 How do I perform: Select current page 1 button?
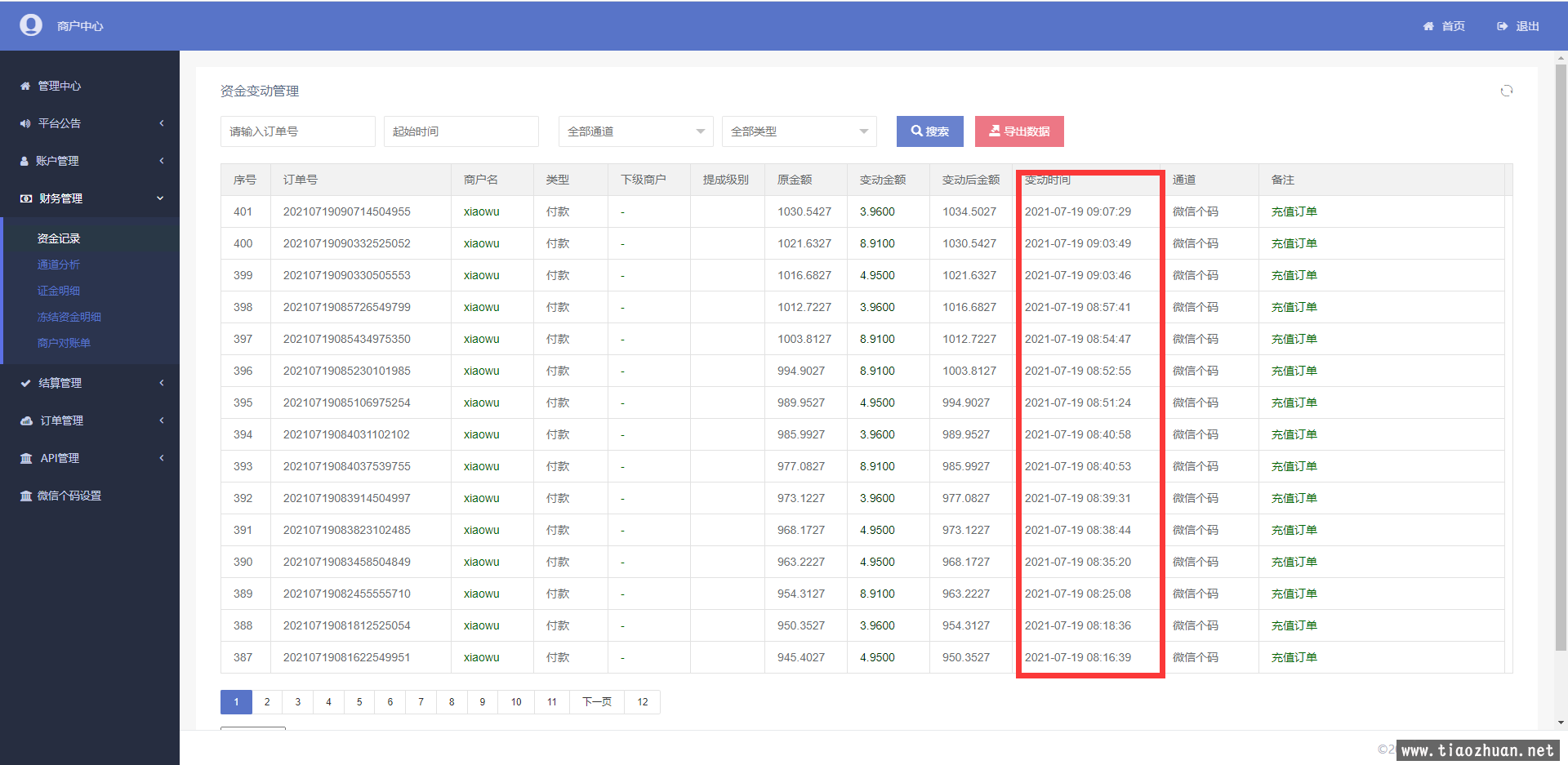pos(237,702)
